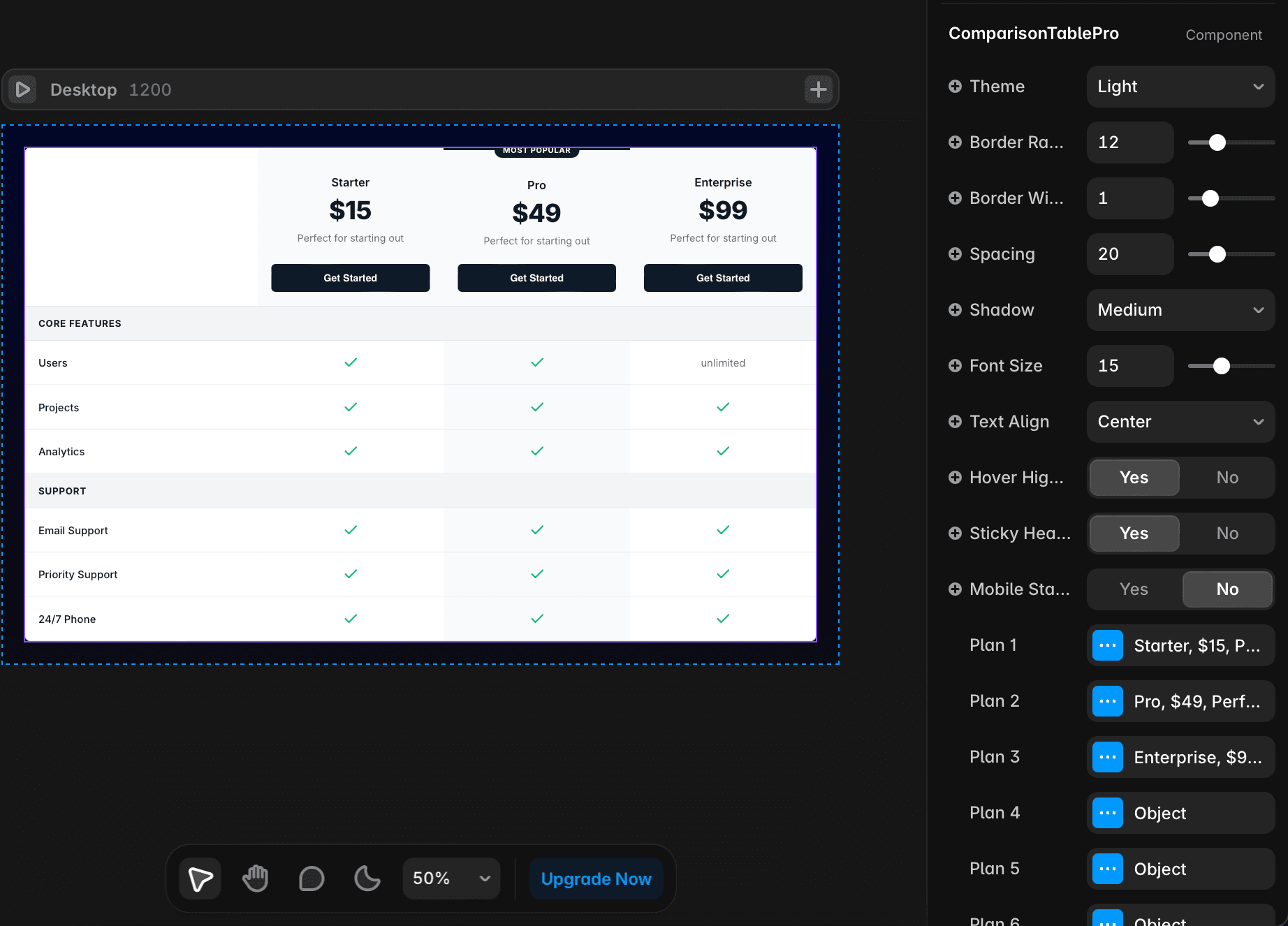The image size is (1288, 926).
Task: Open Plan 4 object editor dots icon
Action: 1108,813
